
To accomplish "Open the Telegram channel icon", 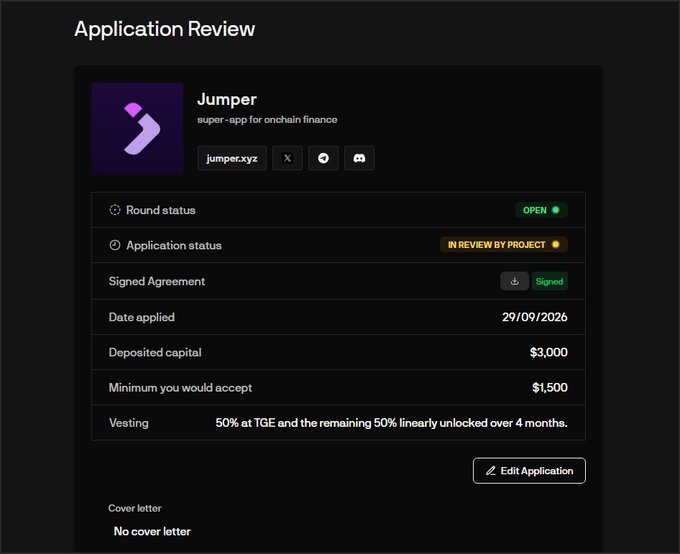I will click(x=323, y=158).
